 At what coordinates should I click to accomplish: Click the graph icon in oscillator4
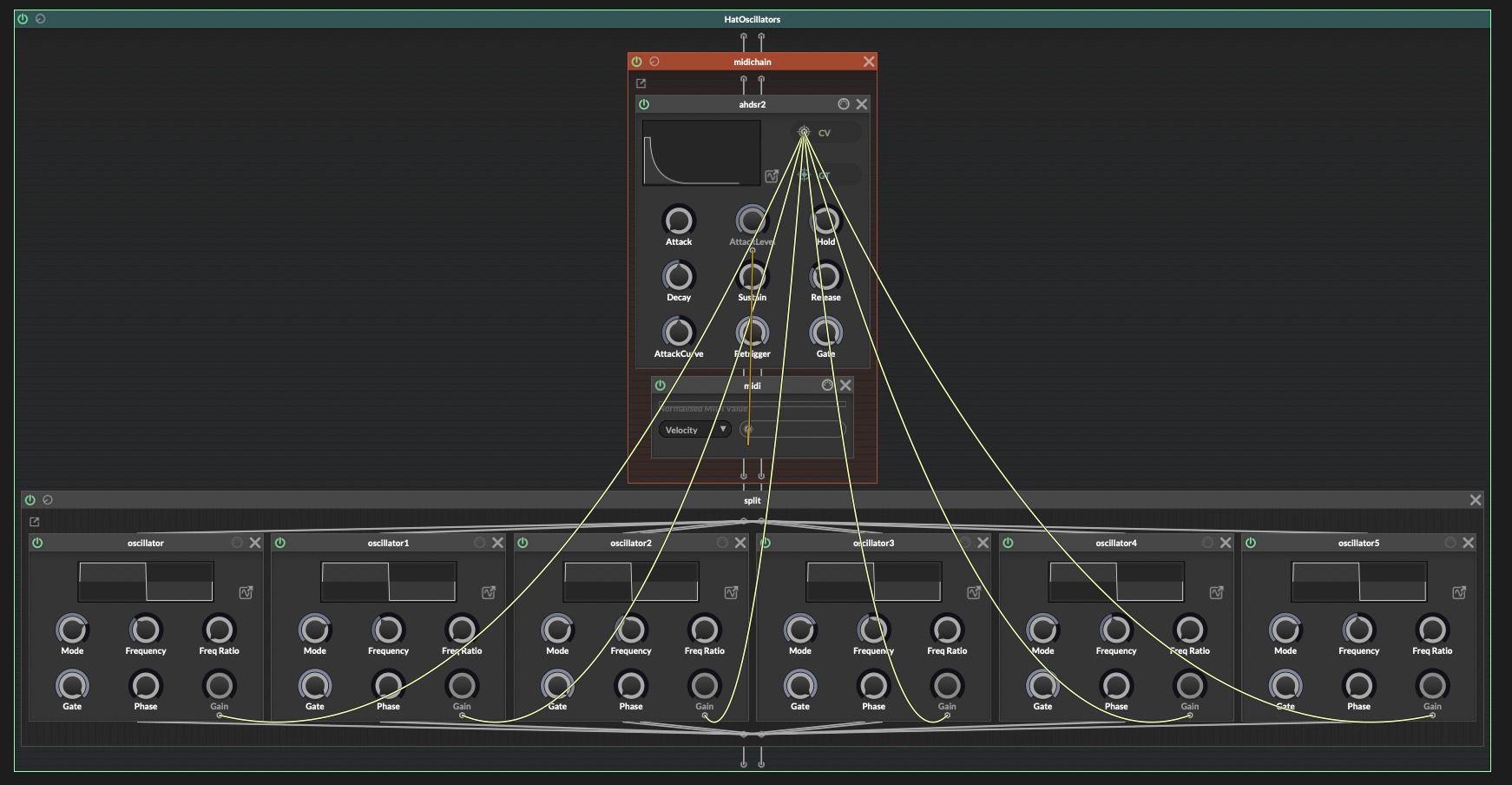point(1217,592)
